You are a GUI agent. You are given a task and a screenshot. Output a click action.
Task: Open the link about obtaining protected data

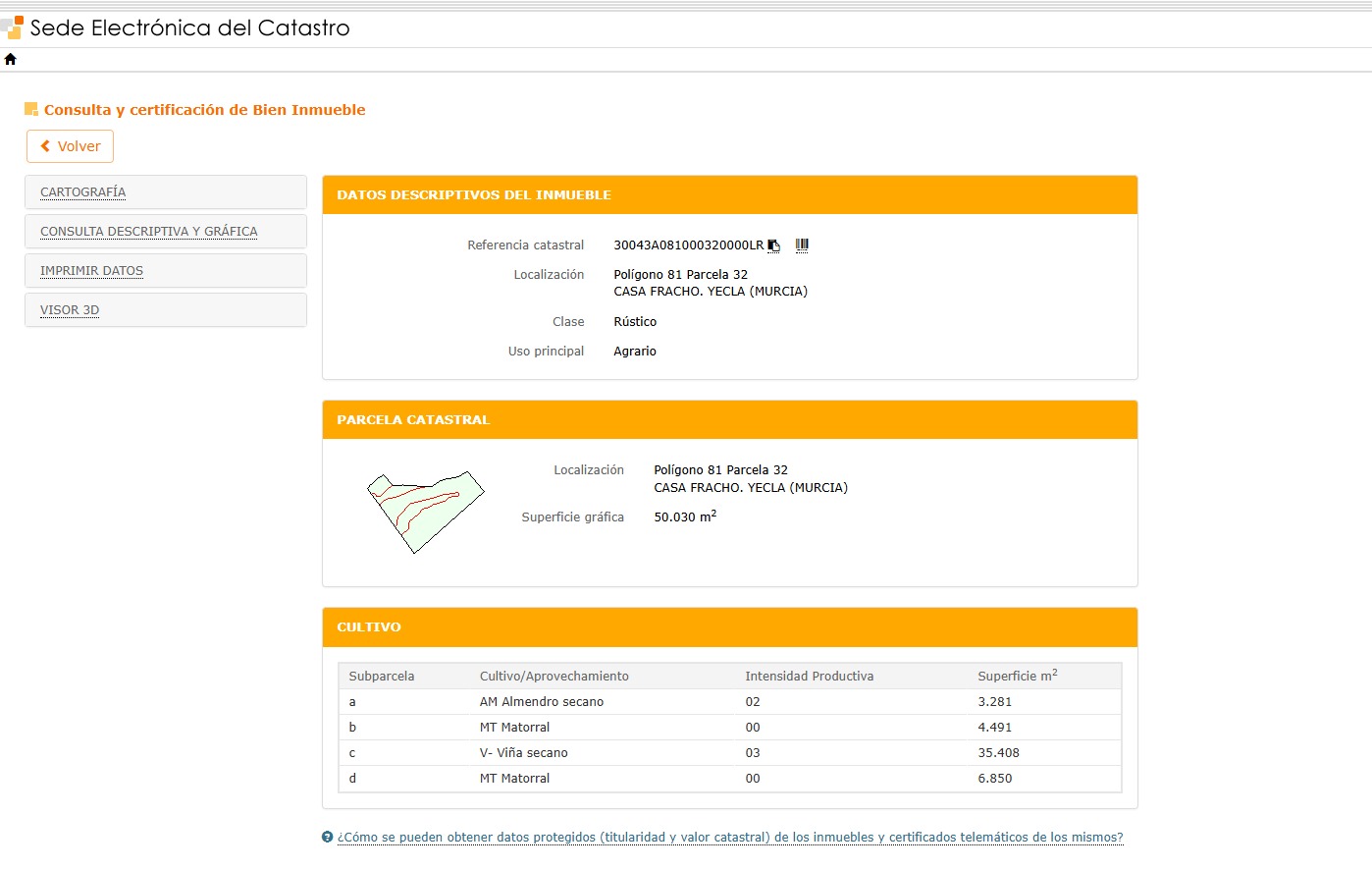[730, 838]
